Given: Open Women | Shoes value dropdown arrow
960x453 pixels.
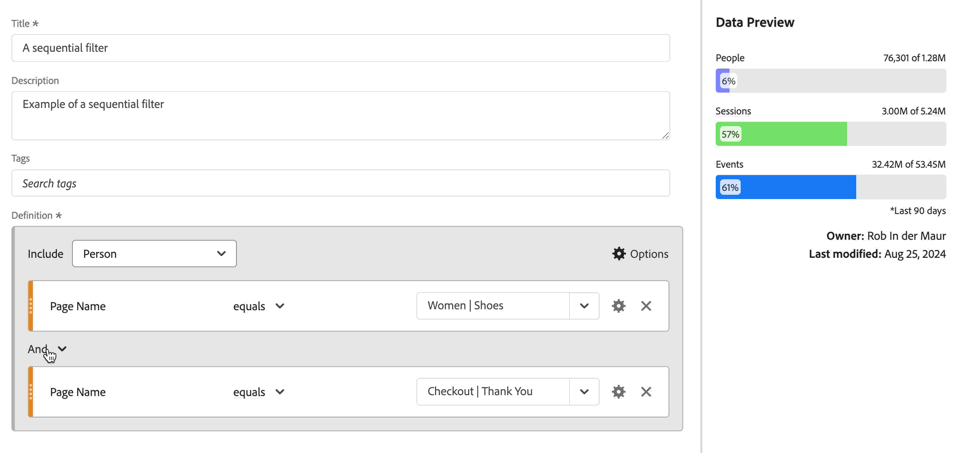Looking at the screenshot, I should (x=584, y=306).
